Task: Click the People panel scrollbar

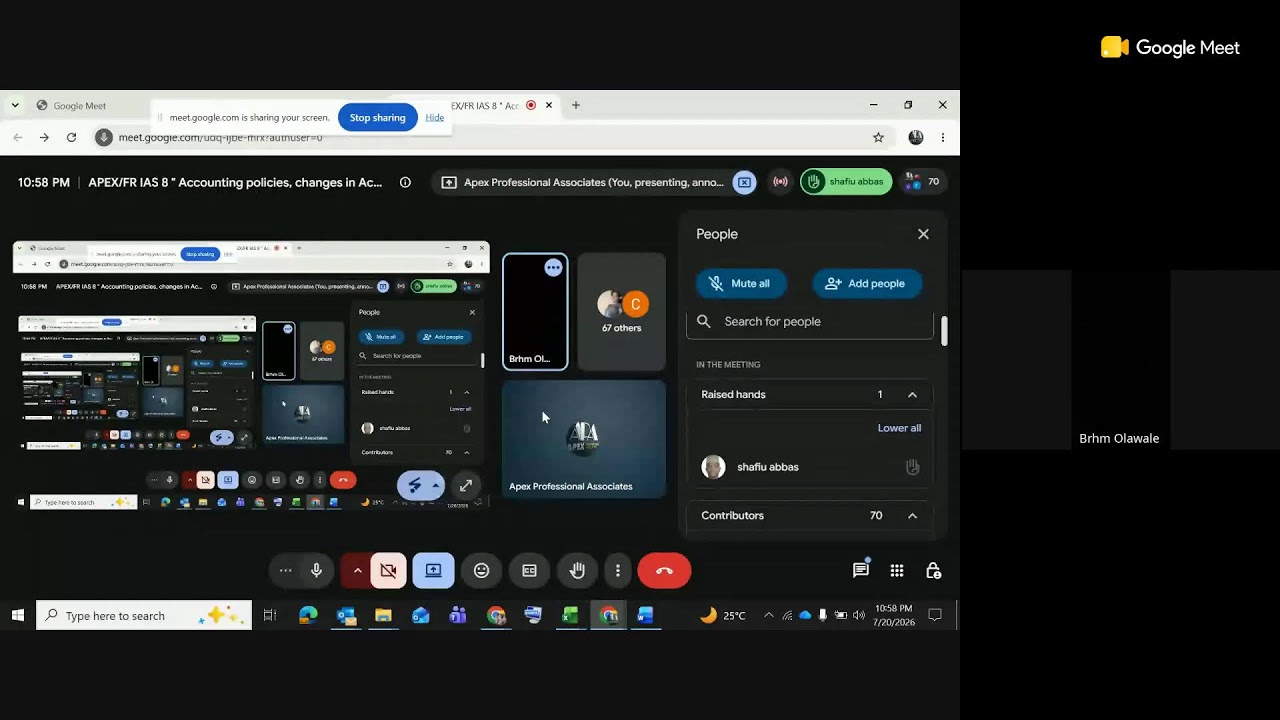Action: (944, 330)
